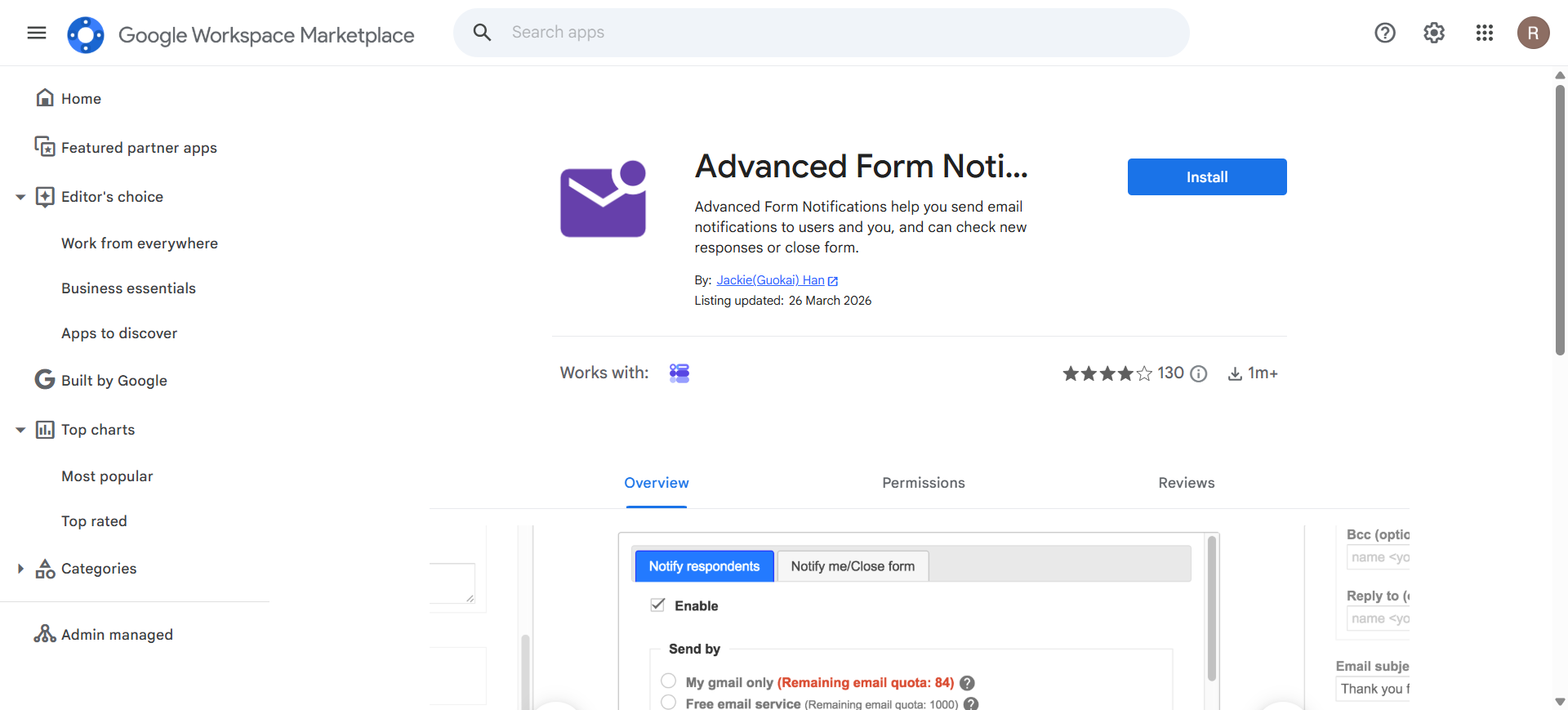Collapse the Top charts section
1568x710 pixels.
(20, 430)
